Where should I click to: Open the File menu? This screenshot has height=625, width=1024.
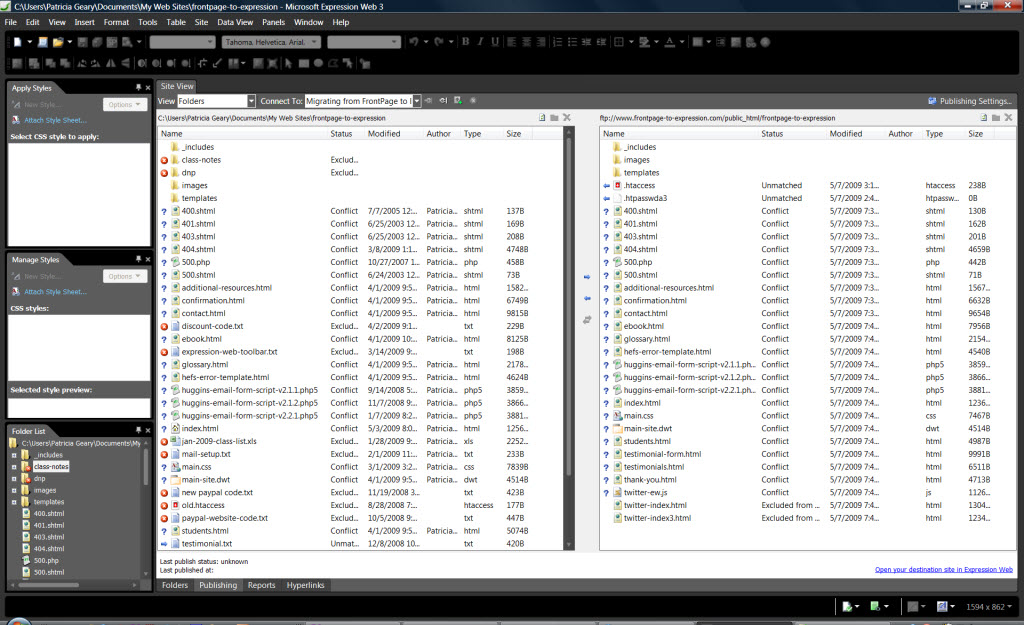pos(10,22)
